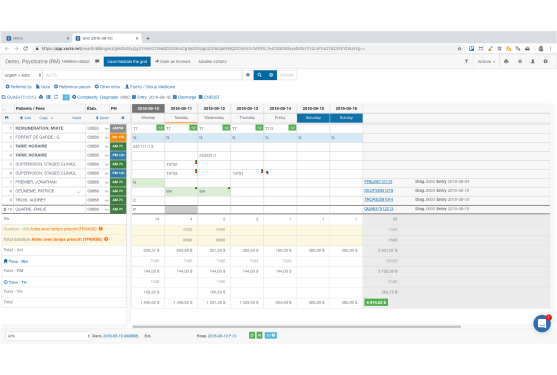Bookmark the page with the star icon

pyautogui.click(x=460, y=49)
